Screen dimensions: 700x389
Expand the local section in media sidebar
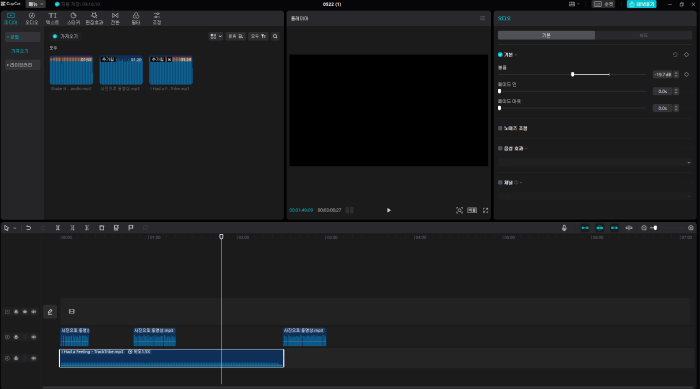22,37
